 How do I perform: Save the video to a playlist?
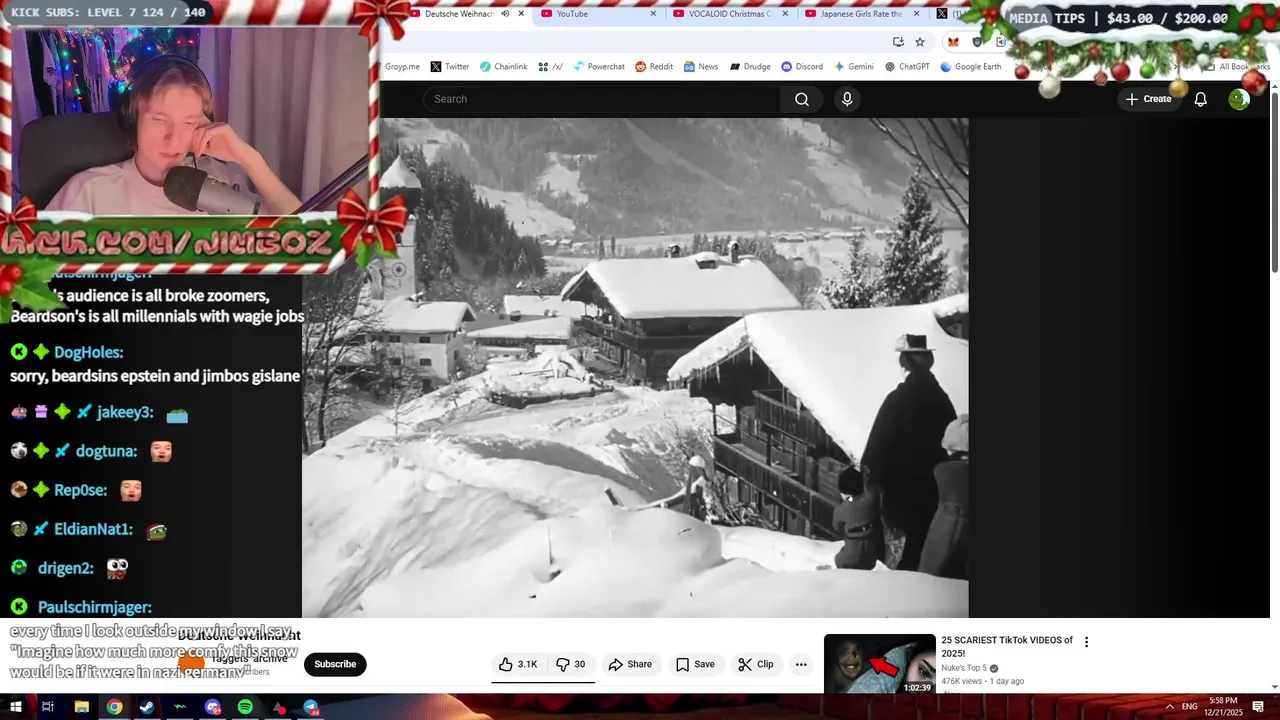click(x=695, y=664)
